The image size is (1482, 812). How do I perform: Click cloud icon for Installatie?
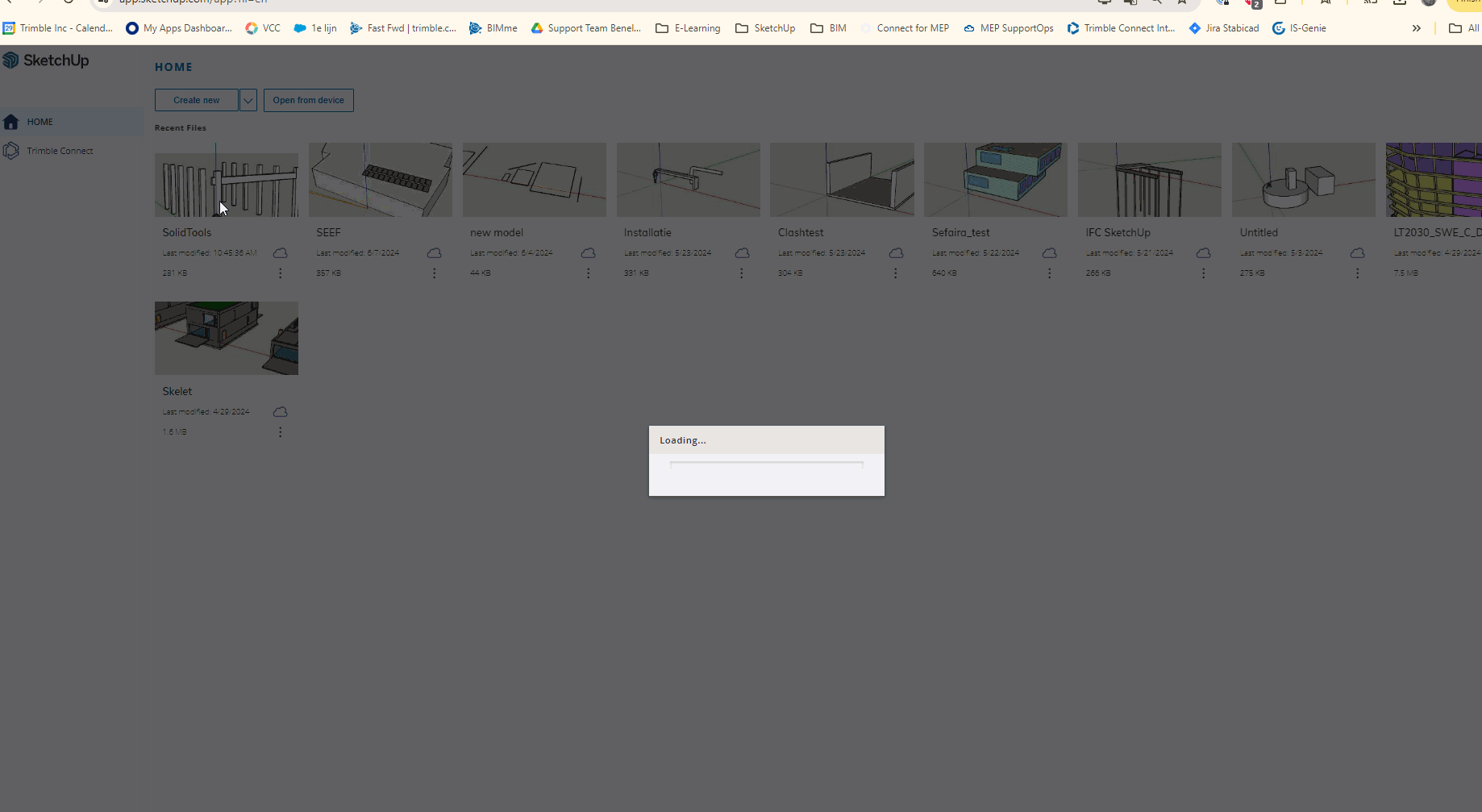[x=743, y=253]
